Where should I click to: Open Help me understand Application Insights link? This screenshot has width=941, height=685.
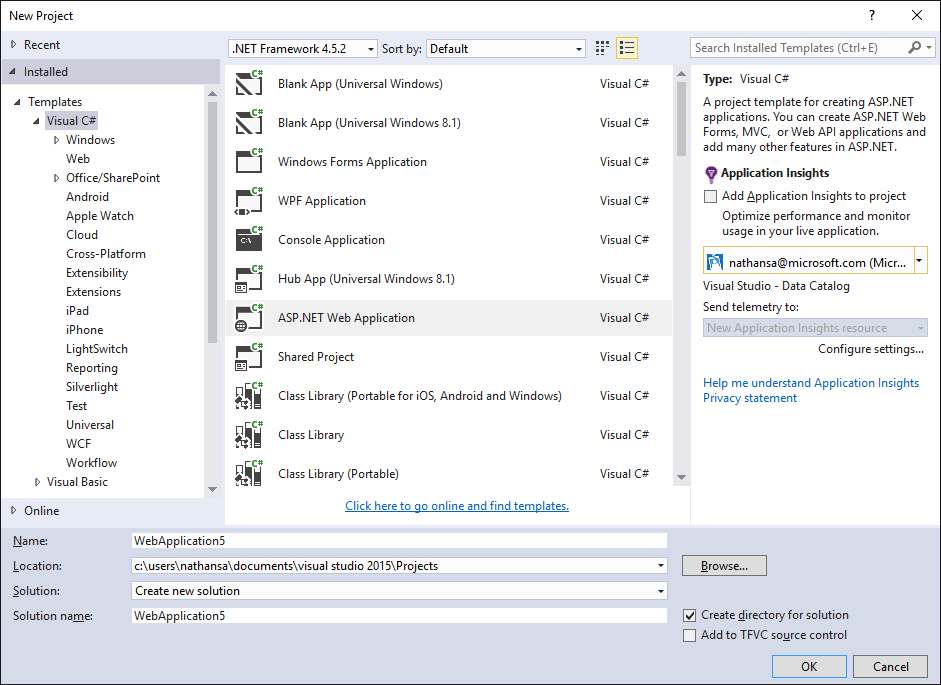click(x=812, y=382)
